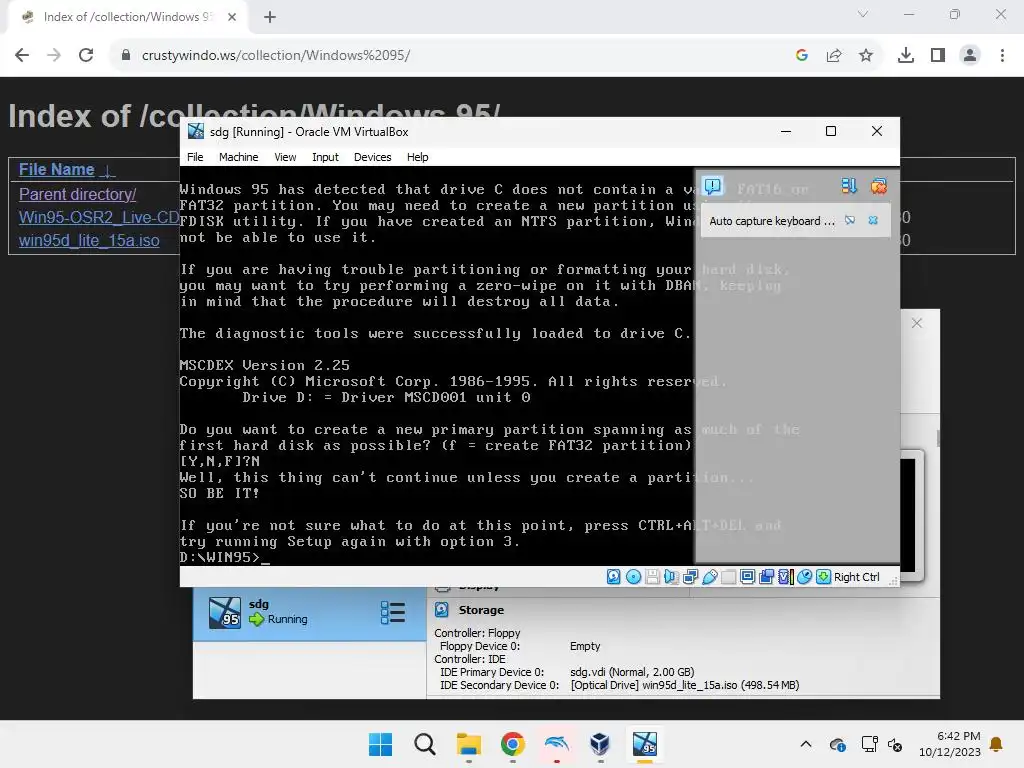
Task: Show hidden system tray icons chevron
Action: [806, 744]
